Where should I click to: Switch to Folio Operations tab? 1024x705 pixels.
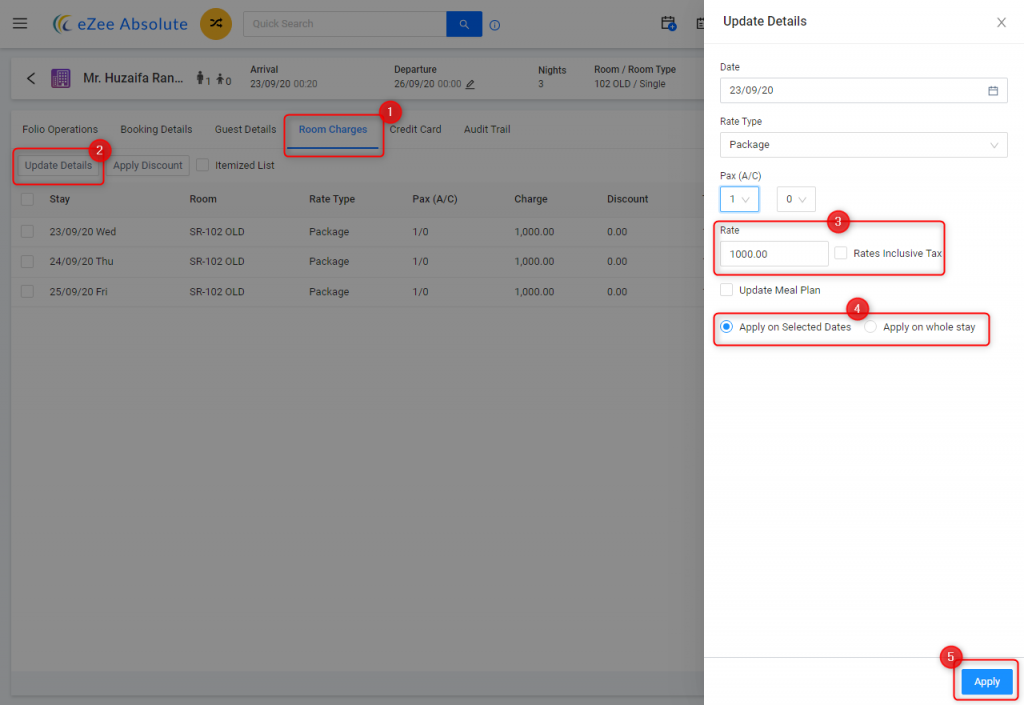pos(60,129)
